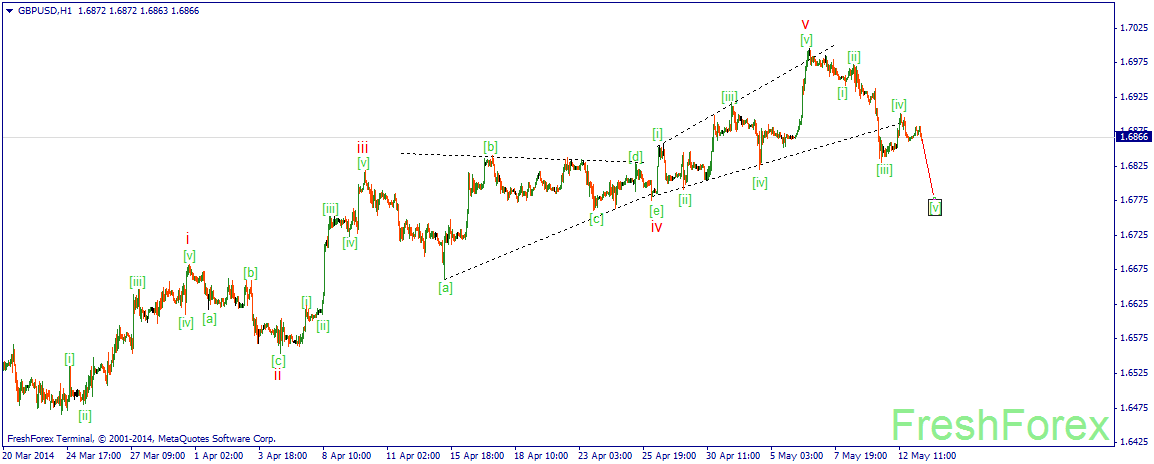Image resolution: width=1154 pixels, height=464 pixels.
Task: Select the red wave ii label
Action: (x=277, y=375)
